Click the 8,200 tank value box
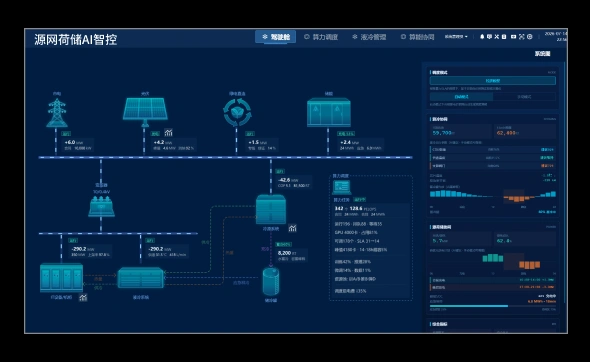 point(292,255)
